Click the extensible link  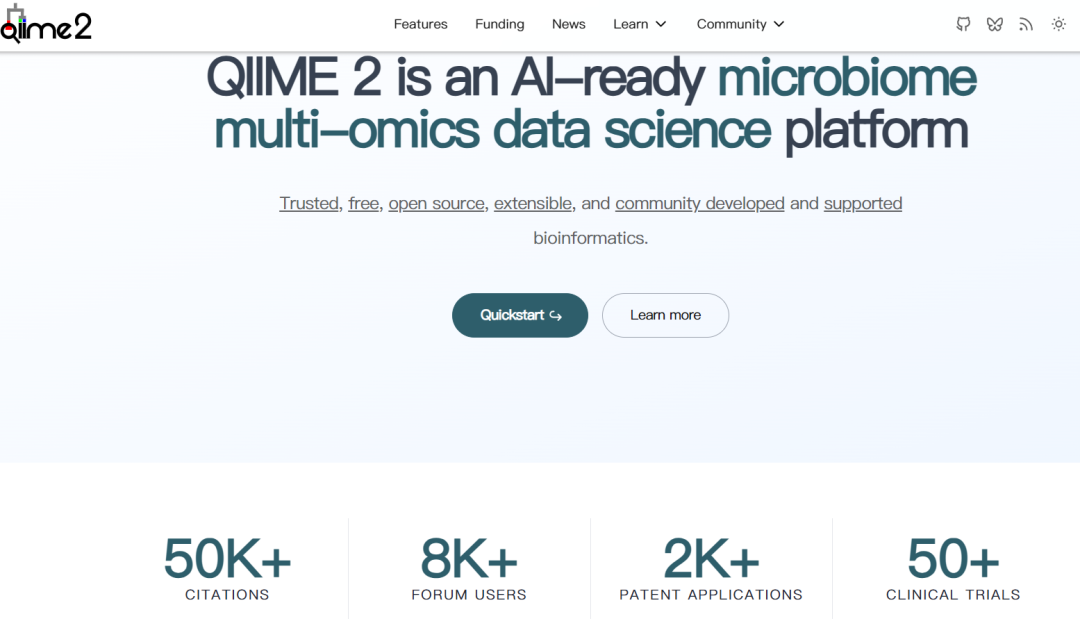click(x=533, y=204)
